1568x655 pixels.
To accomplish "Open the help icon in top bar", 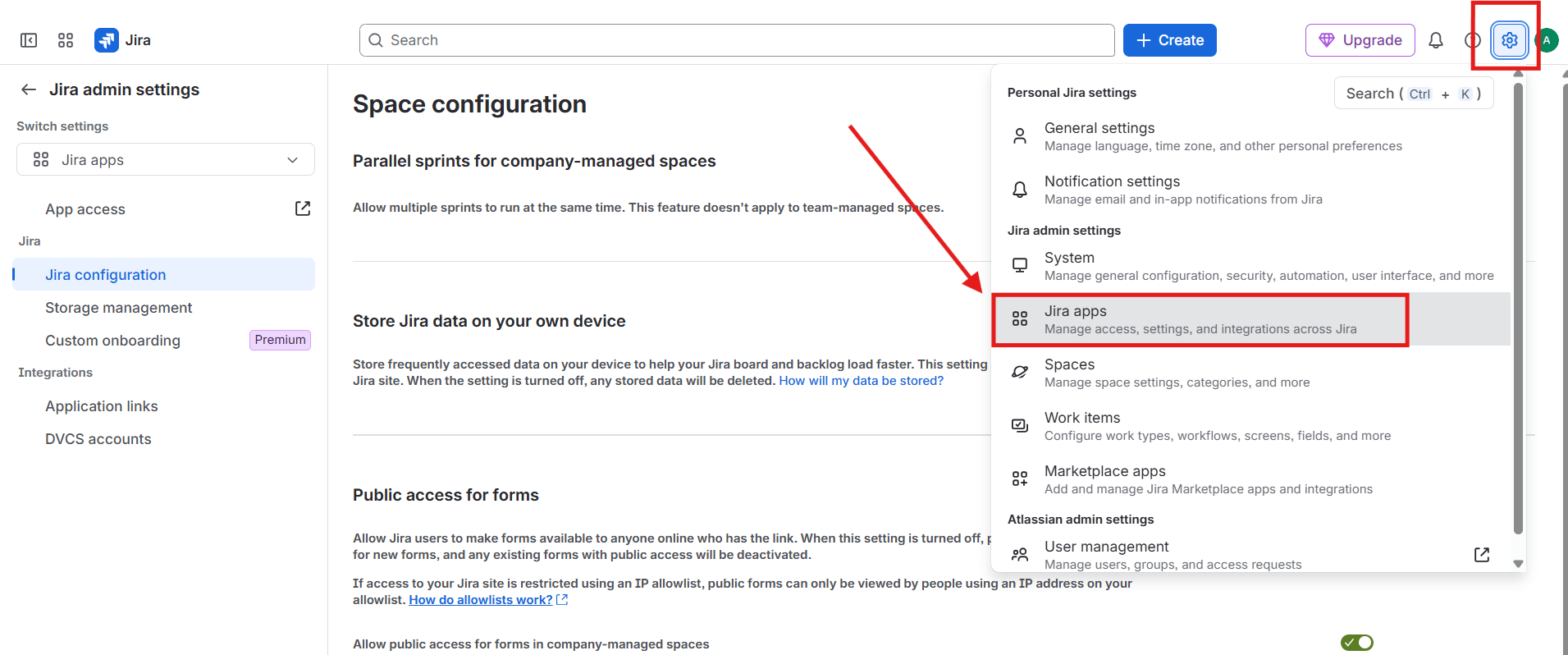I will 1473,40.
